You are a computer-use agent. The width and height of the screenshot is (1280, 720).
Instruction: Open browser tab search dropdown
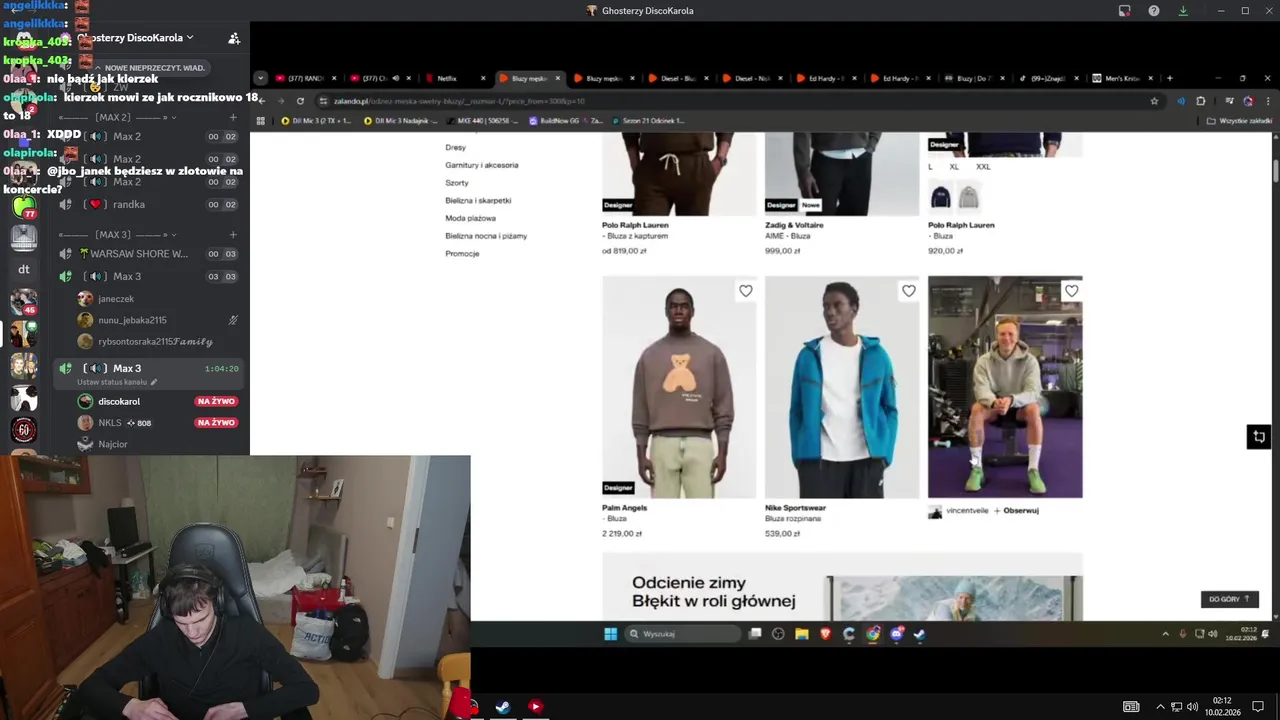coord(260,78)
